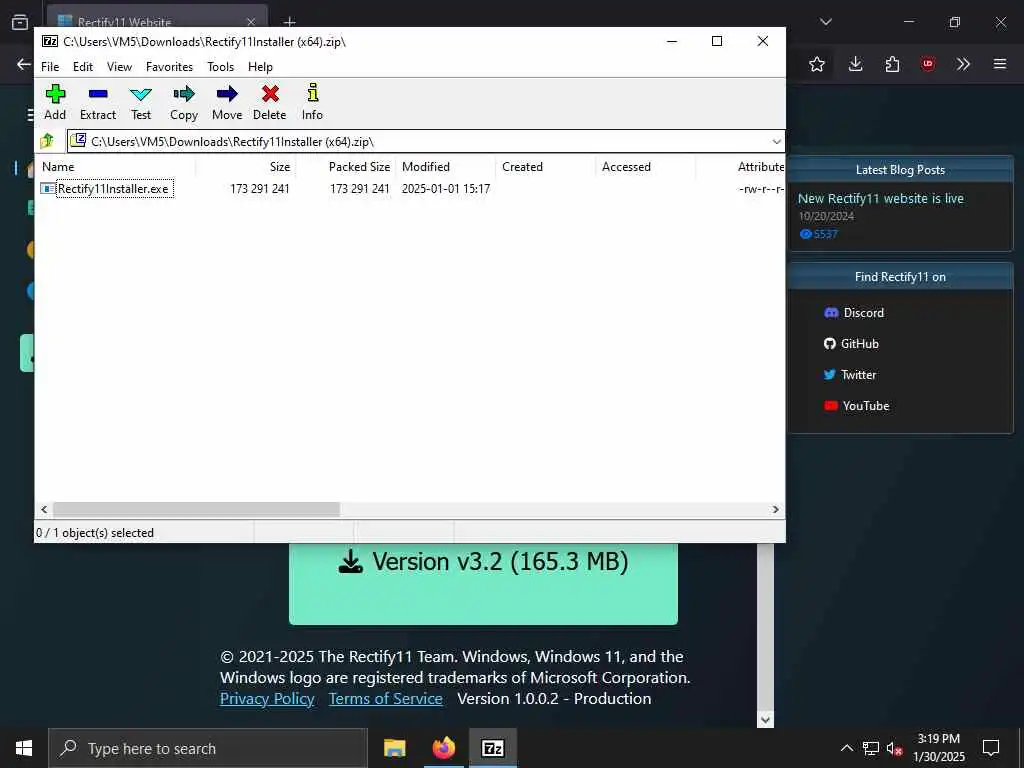Click the 7-Zip scrollbar right arrow
The image size is (1024, 768).
(x=776, y=509)
